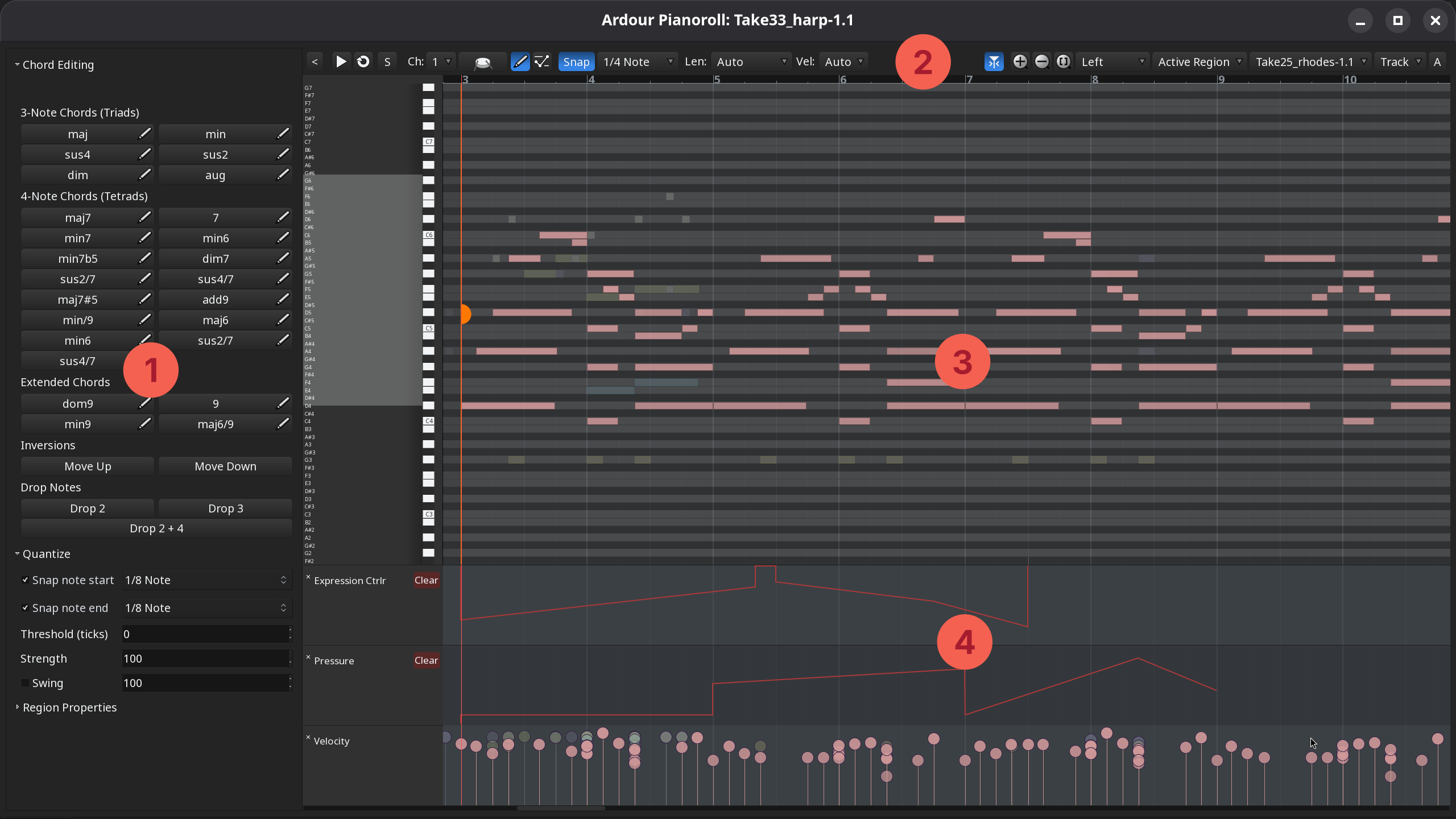The height and width of the screenshot is (819, 1456).
Task: Collapse the Chord Editing section
Action: (x=55, y=65)
